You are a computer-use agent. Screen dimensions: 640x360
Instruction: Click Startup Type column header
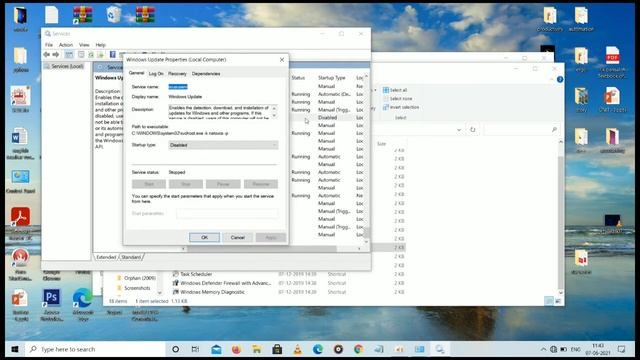point(331,78)
